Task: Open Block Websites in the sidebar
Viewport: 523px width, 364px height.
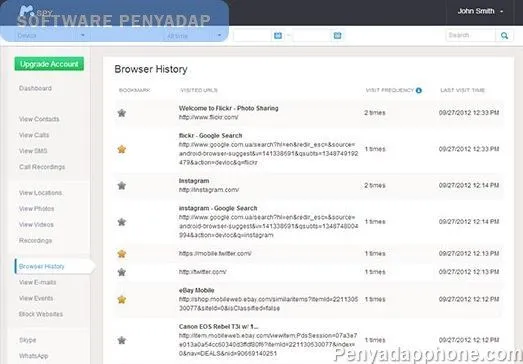Action: [41, 314]
